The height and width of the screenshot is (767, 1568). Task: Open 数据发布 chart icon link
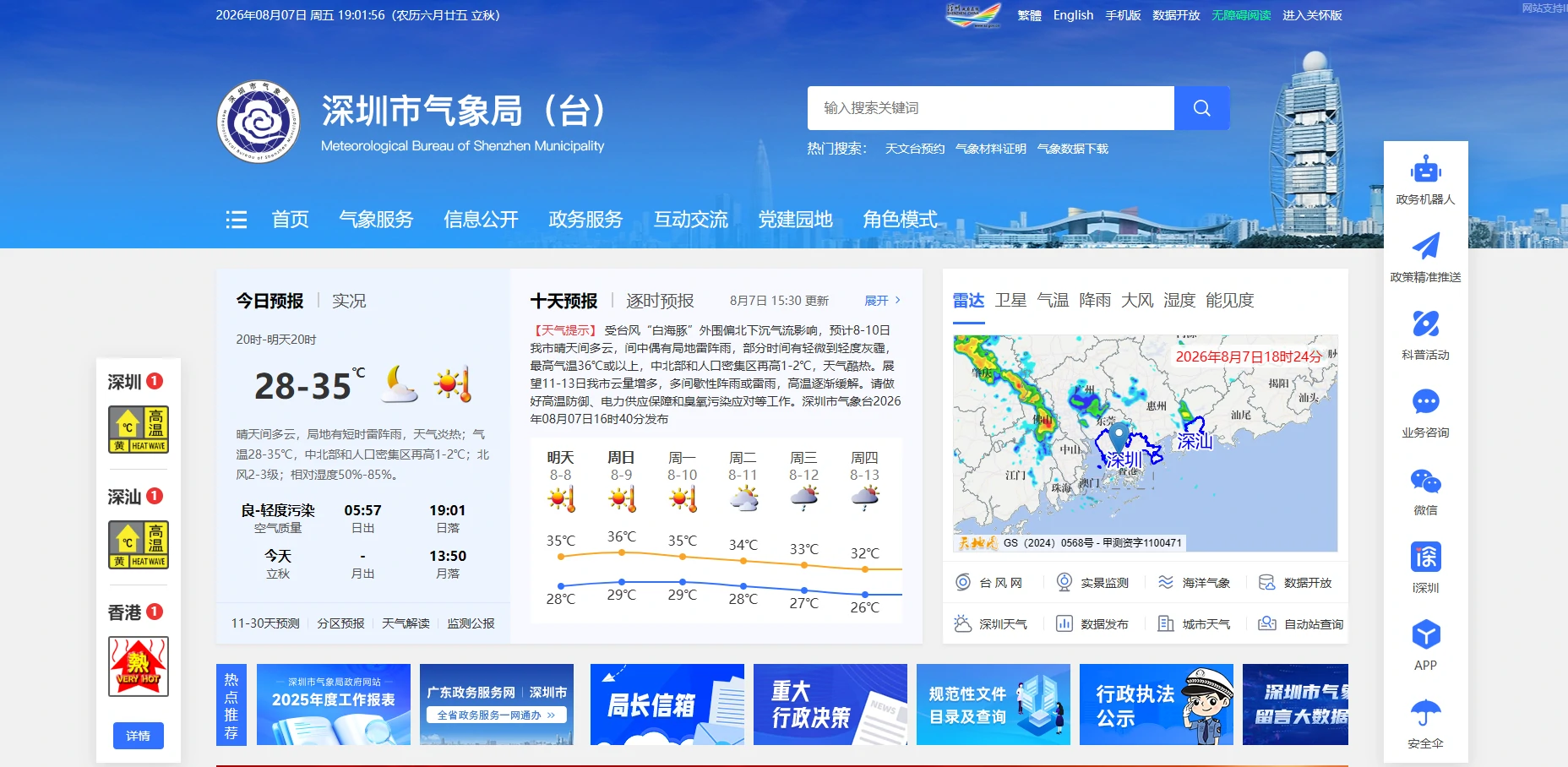(1064, 623)
